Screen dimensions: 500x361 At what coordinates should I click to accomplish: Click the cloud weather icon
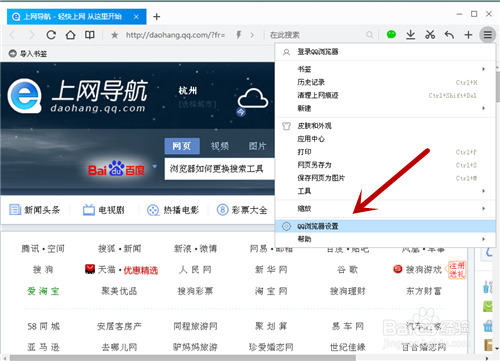tap(253, 98)
